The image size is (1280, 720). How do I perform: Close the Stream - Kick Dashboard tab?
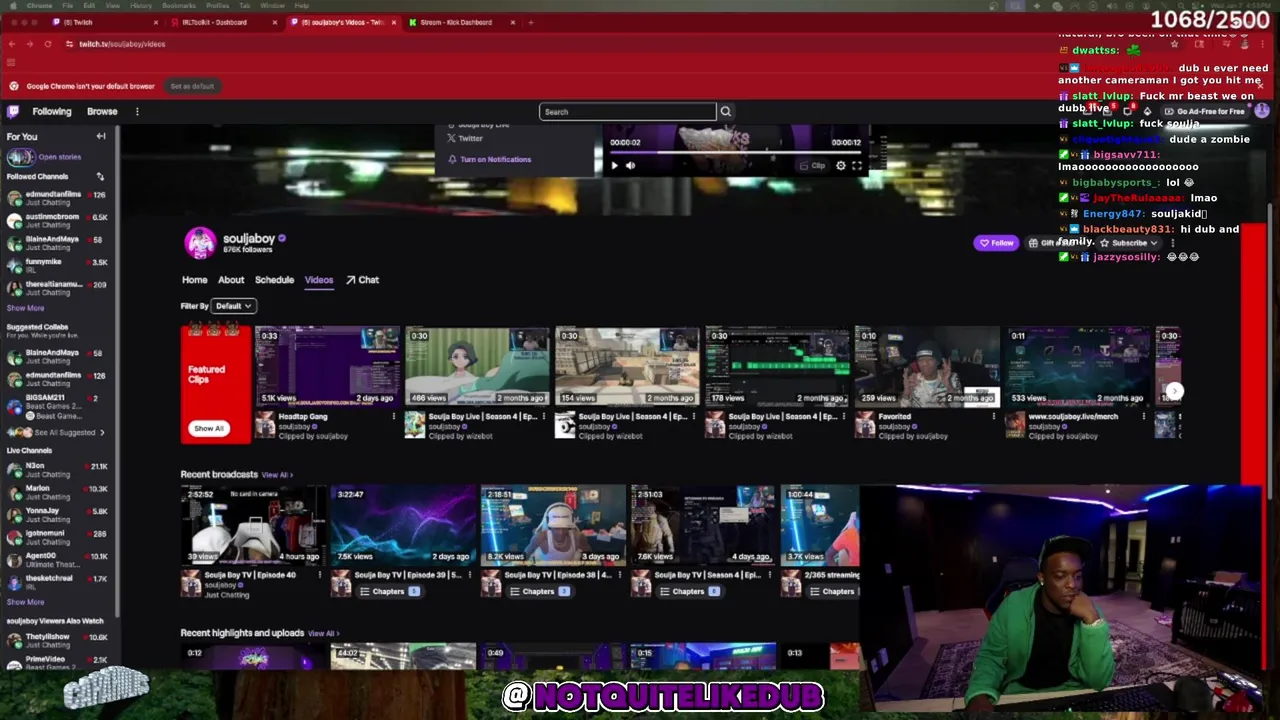click(x=513, y=22)
